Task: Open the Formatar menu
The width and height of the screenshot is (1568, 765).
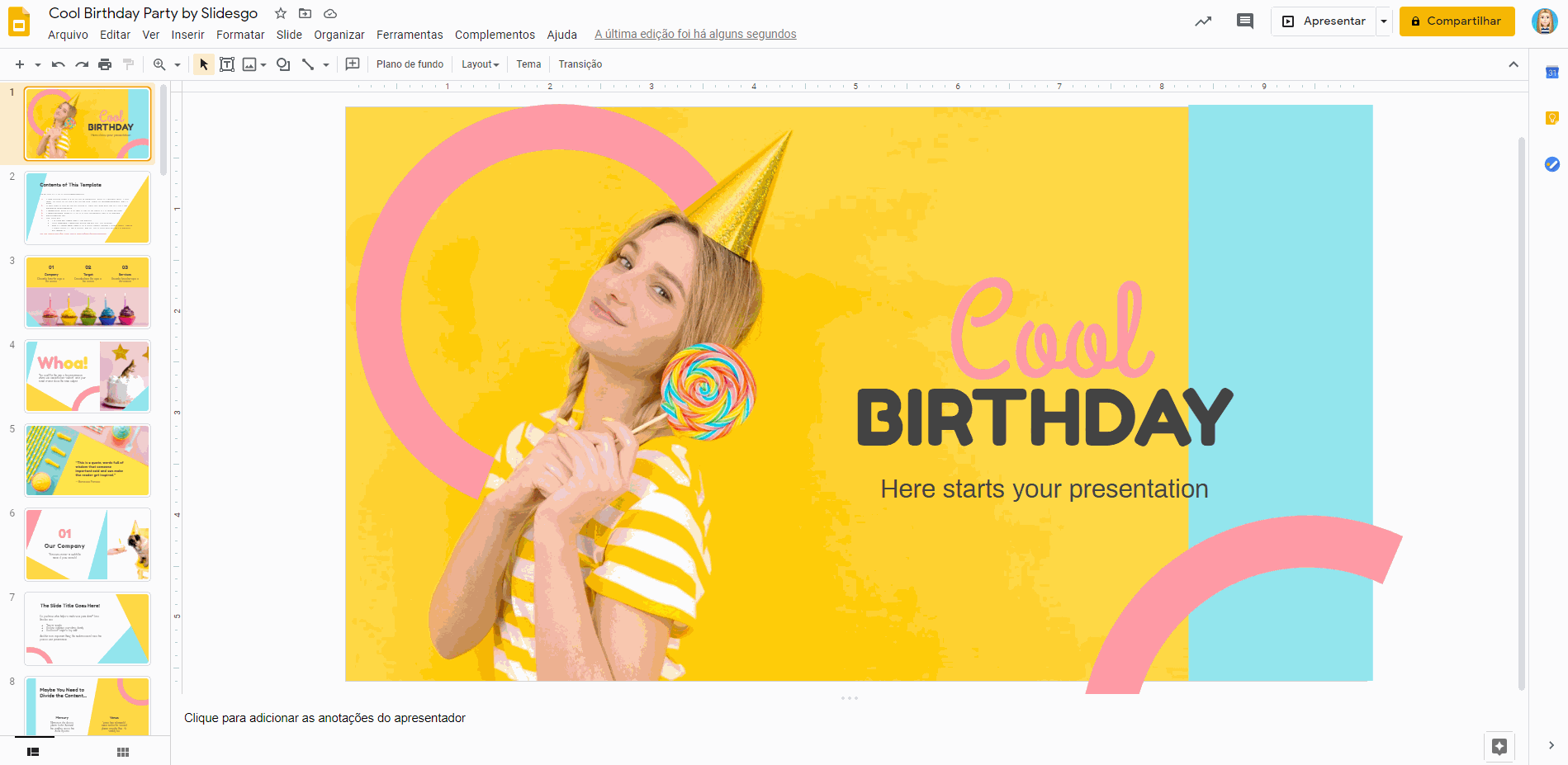Action: pyautogui.click(x=240, y=35)
